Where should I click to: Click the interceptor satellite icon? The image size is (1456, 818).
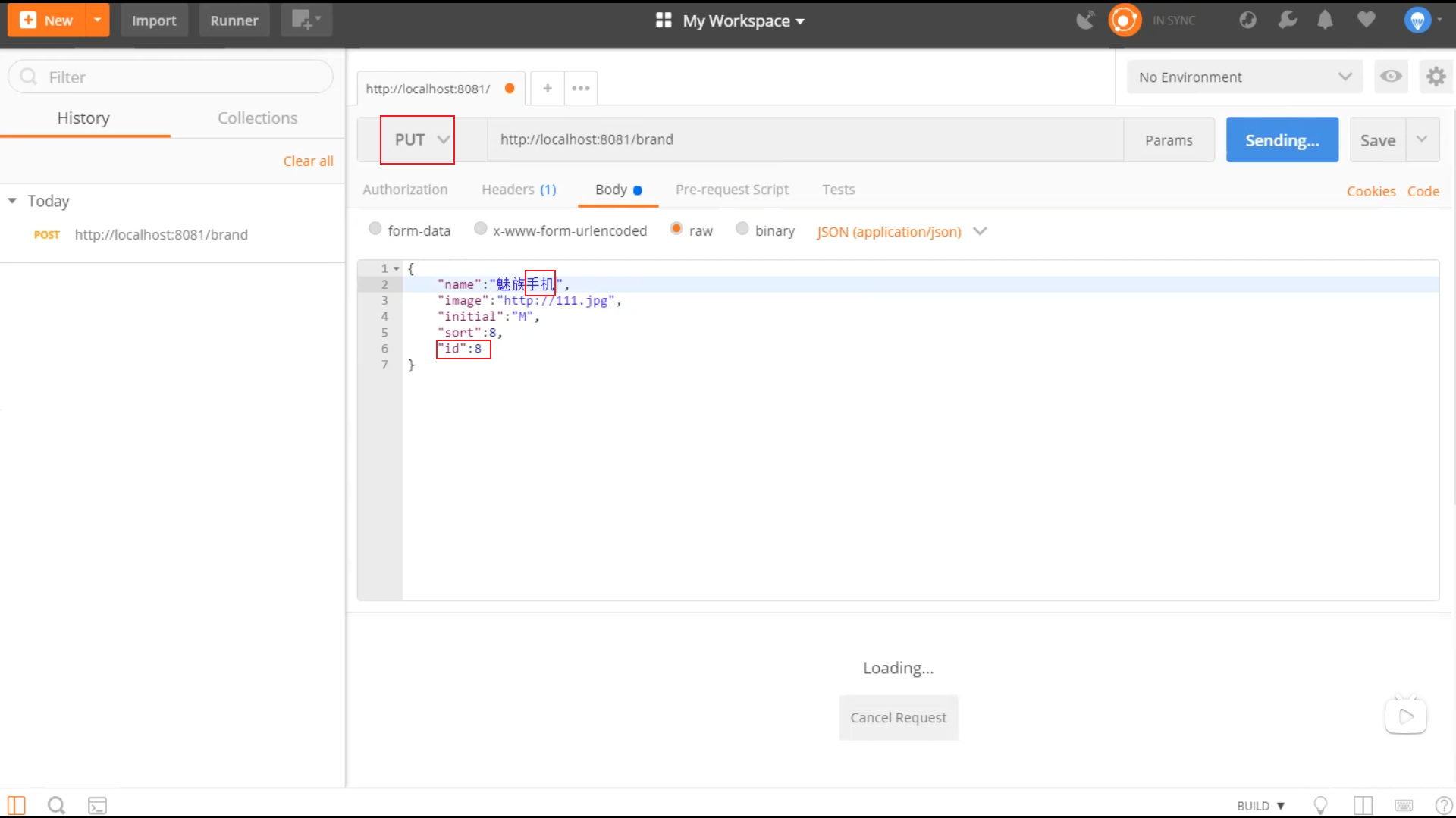coord(1085,20)
